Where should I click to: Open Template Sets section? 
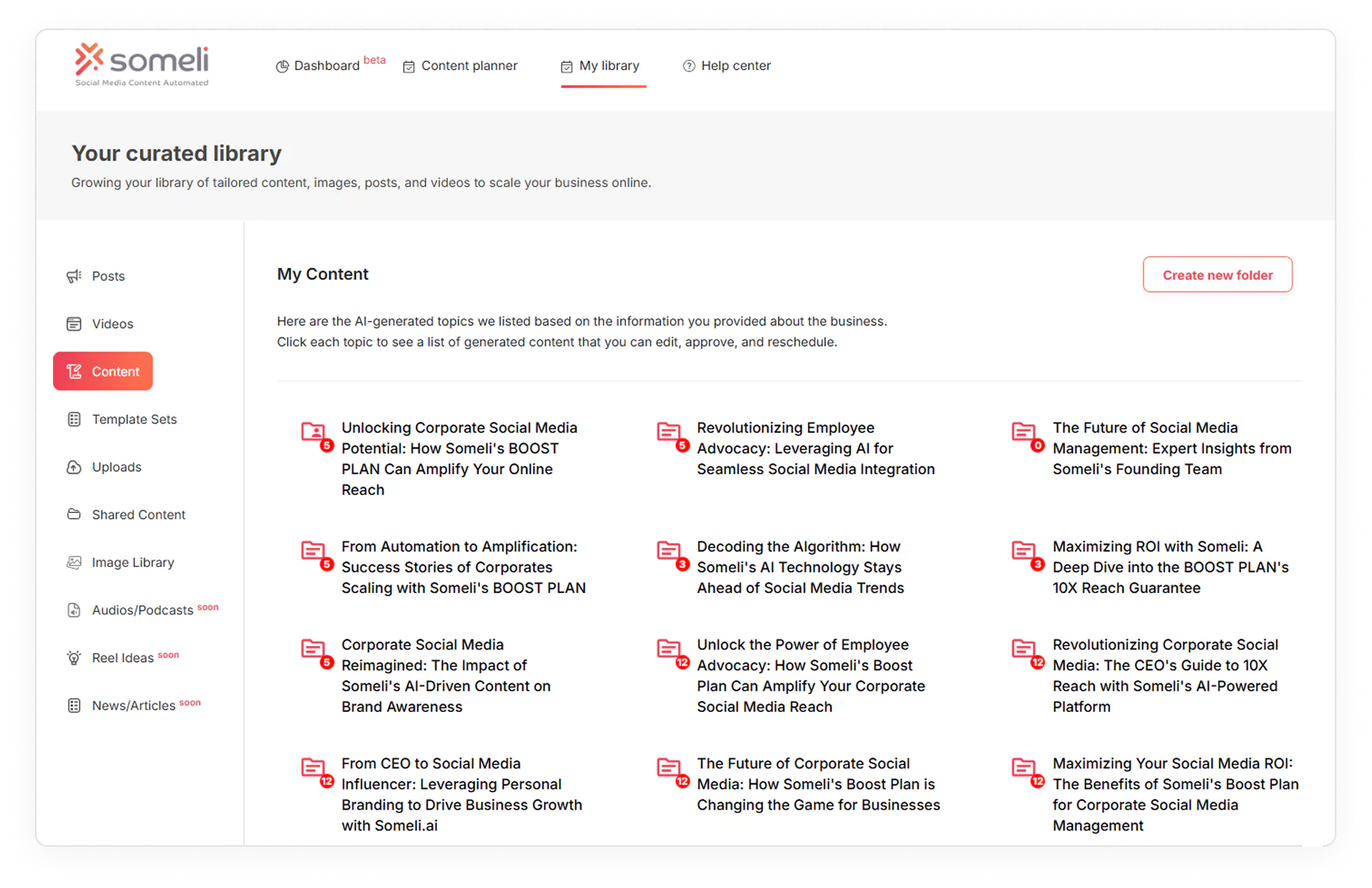click(x=122, y=419)
